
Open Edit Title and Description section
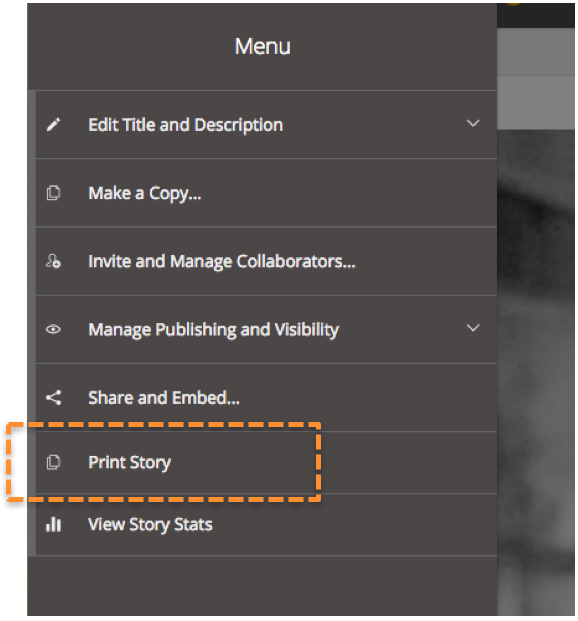[x=185, y=125]
